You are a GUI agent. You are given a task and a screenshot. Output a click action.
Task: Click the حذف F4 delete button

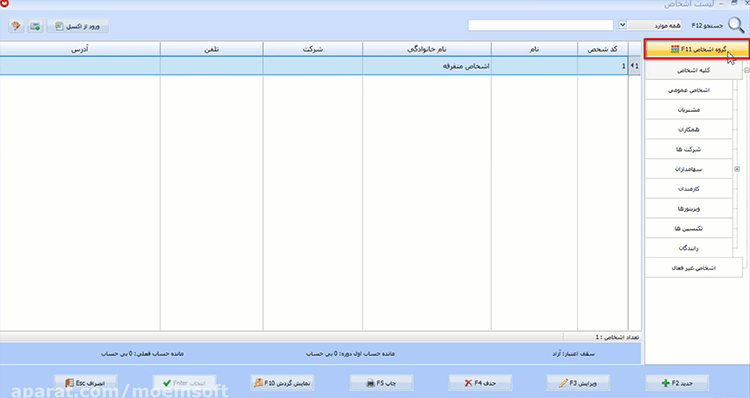point(480,383)
